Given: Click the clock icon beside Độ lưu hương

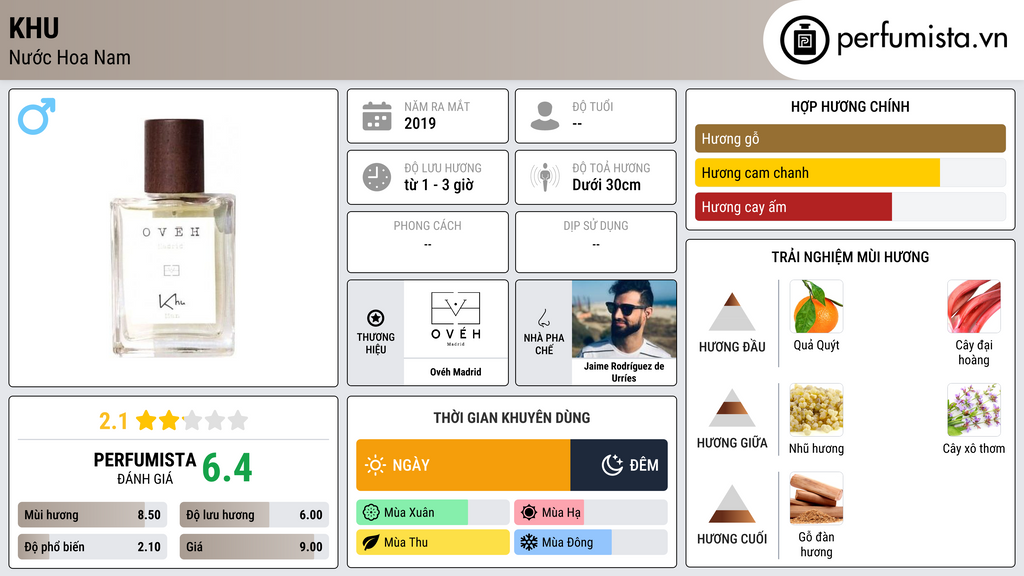Looking at the screenshot, I should pos(377,177).
